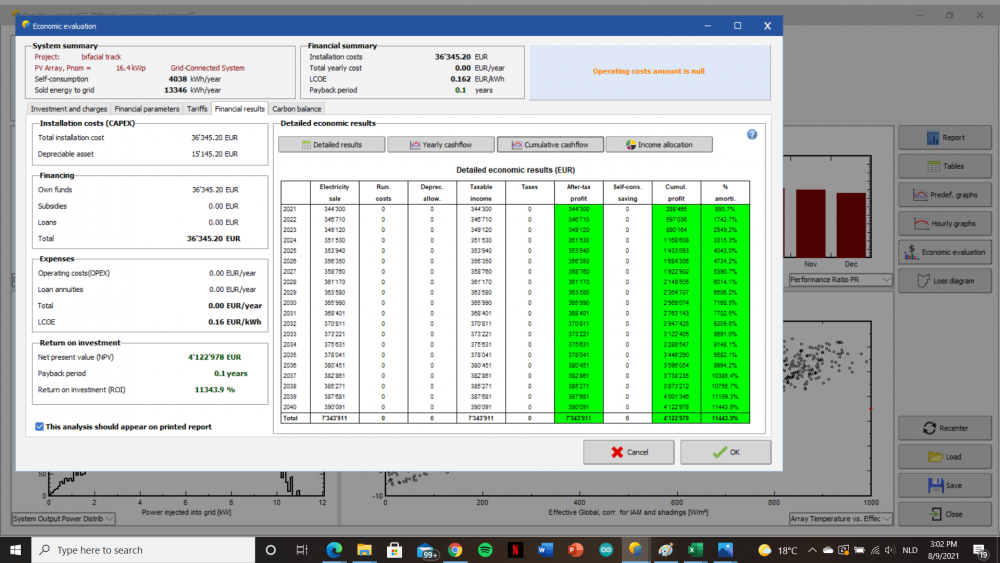
Task: Open Google Chrome from the taskbar
Action: click(x=455, y=550)
